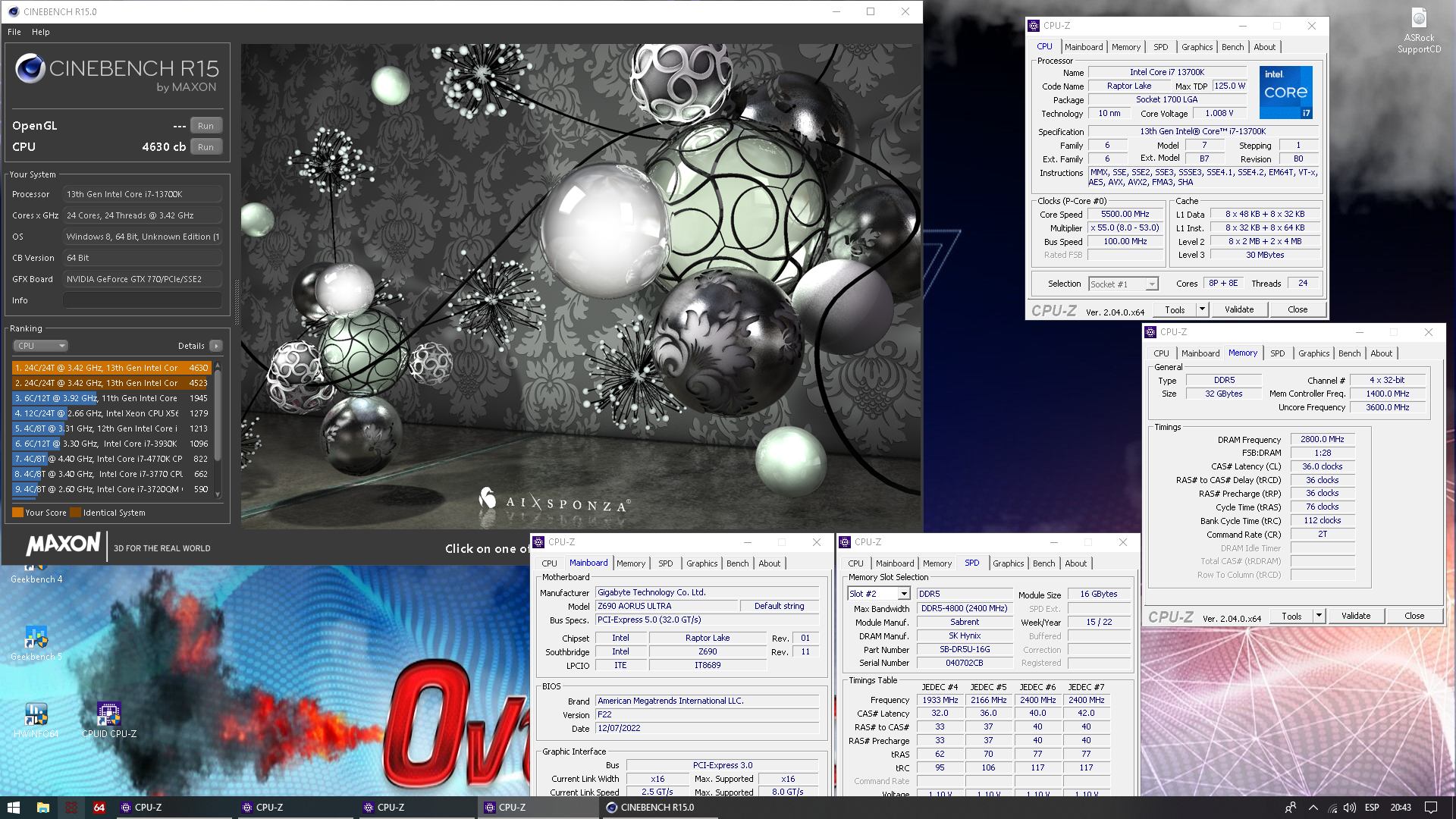Show hidden system tray icons

tap(1313, 808)
